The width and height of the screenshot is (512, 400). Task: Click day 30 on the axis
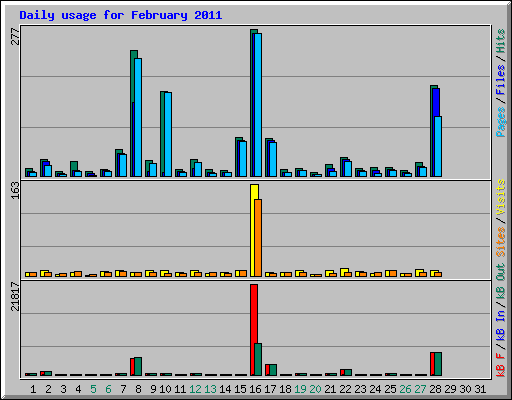pyautogui.click(x=465, y=389)
